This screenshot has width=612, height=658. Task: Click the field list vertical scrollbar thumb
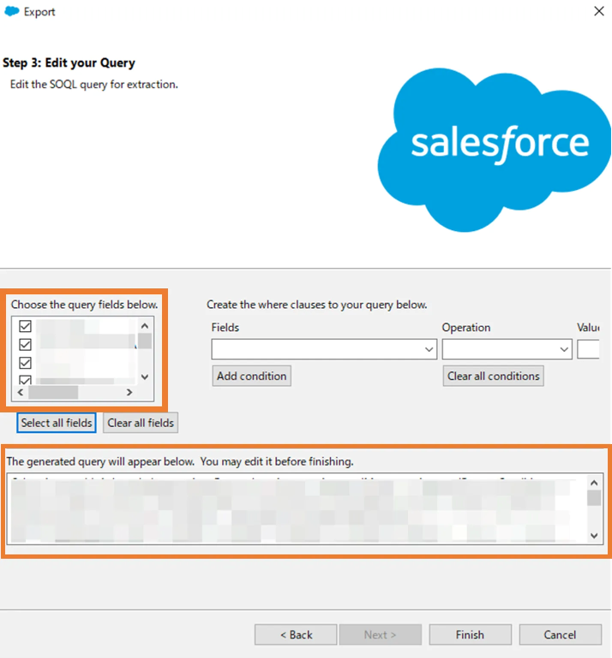click(x=145, y=341)
